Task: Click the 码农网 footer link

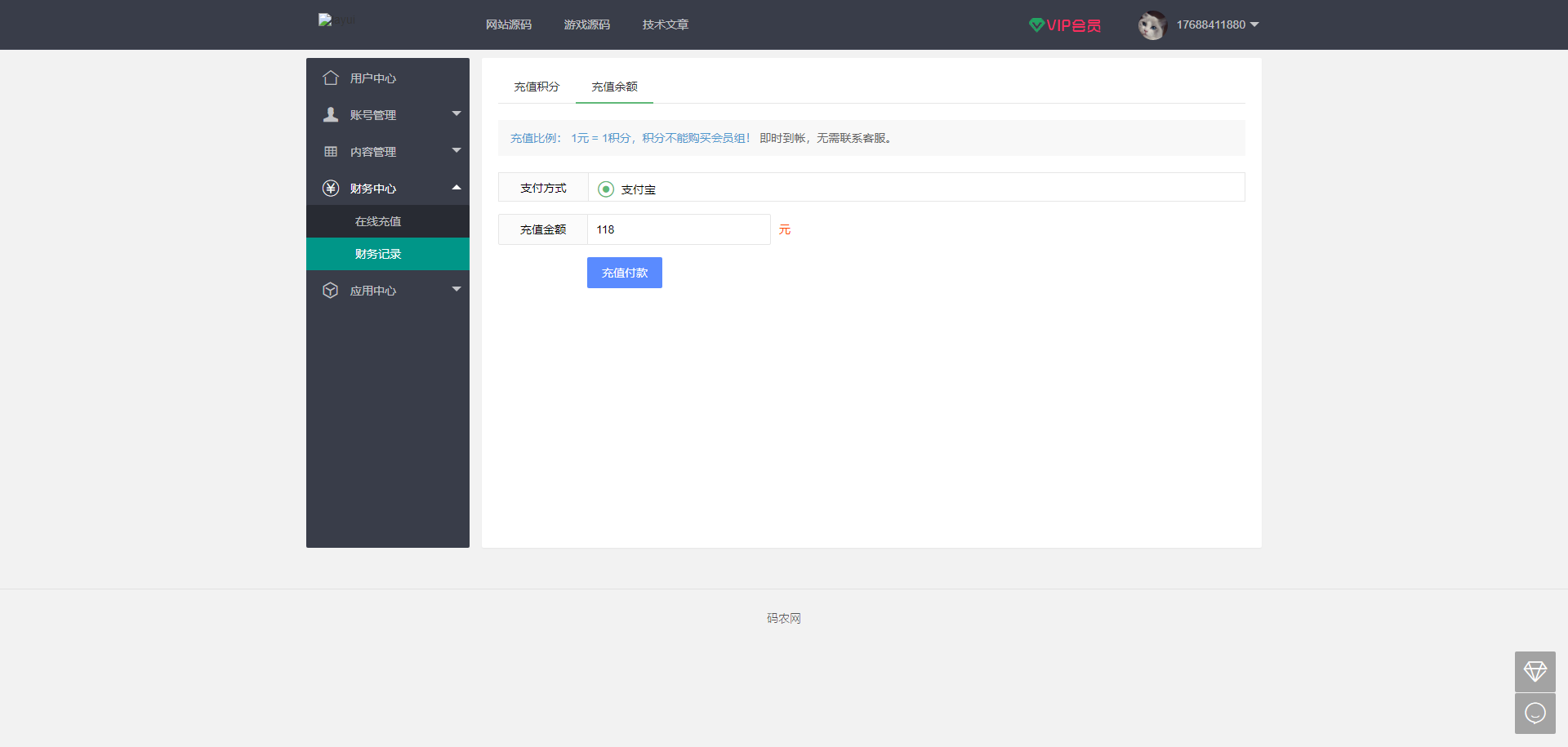Action: click(783, 618)
